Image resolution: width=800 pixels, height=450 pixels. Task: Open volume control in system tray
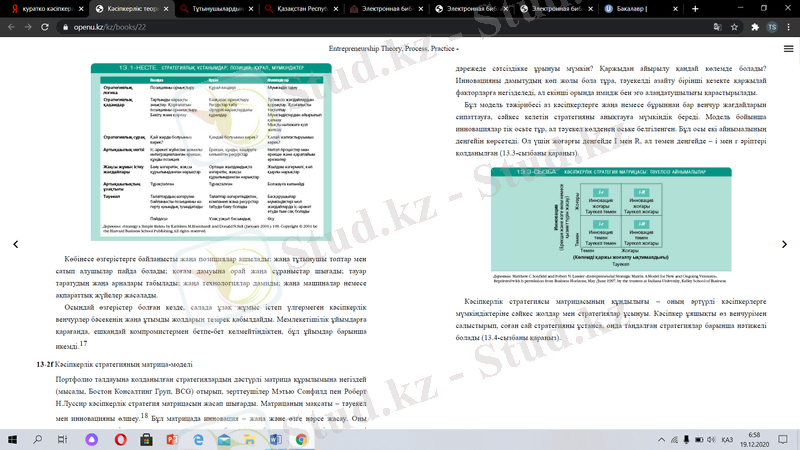click(x=711, y=439)
